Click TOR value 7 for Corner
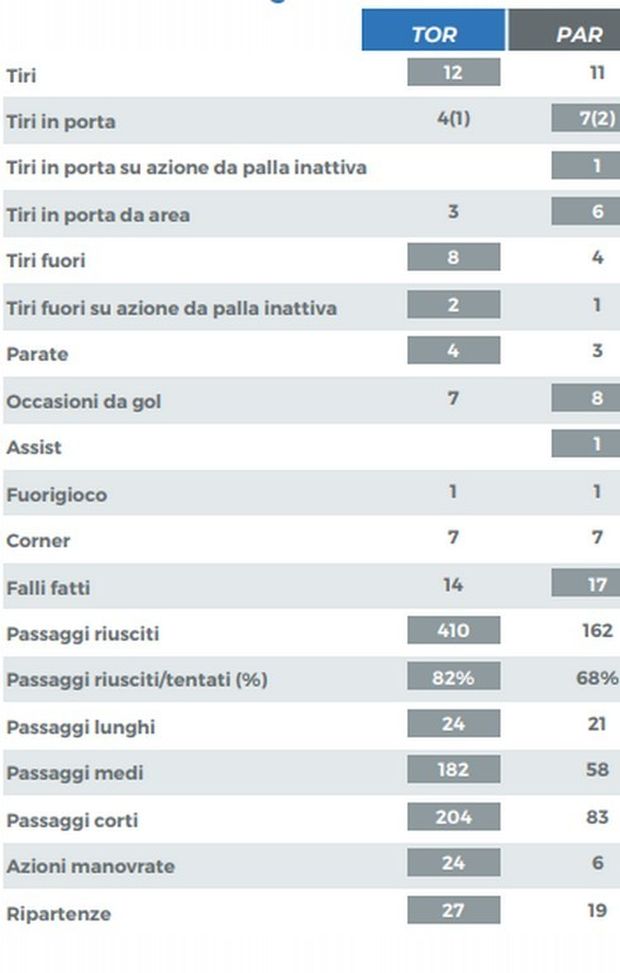This screenshot has width=620, height=973. tap(454, 537)
